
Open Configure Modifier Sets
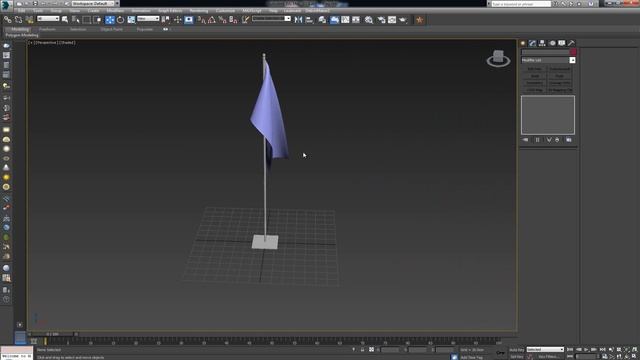coord(569,140)
